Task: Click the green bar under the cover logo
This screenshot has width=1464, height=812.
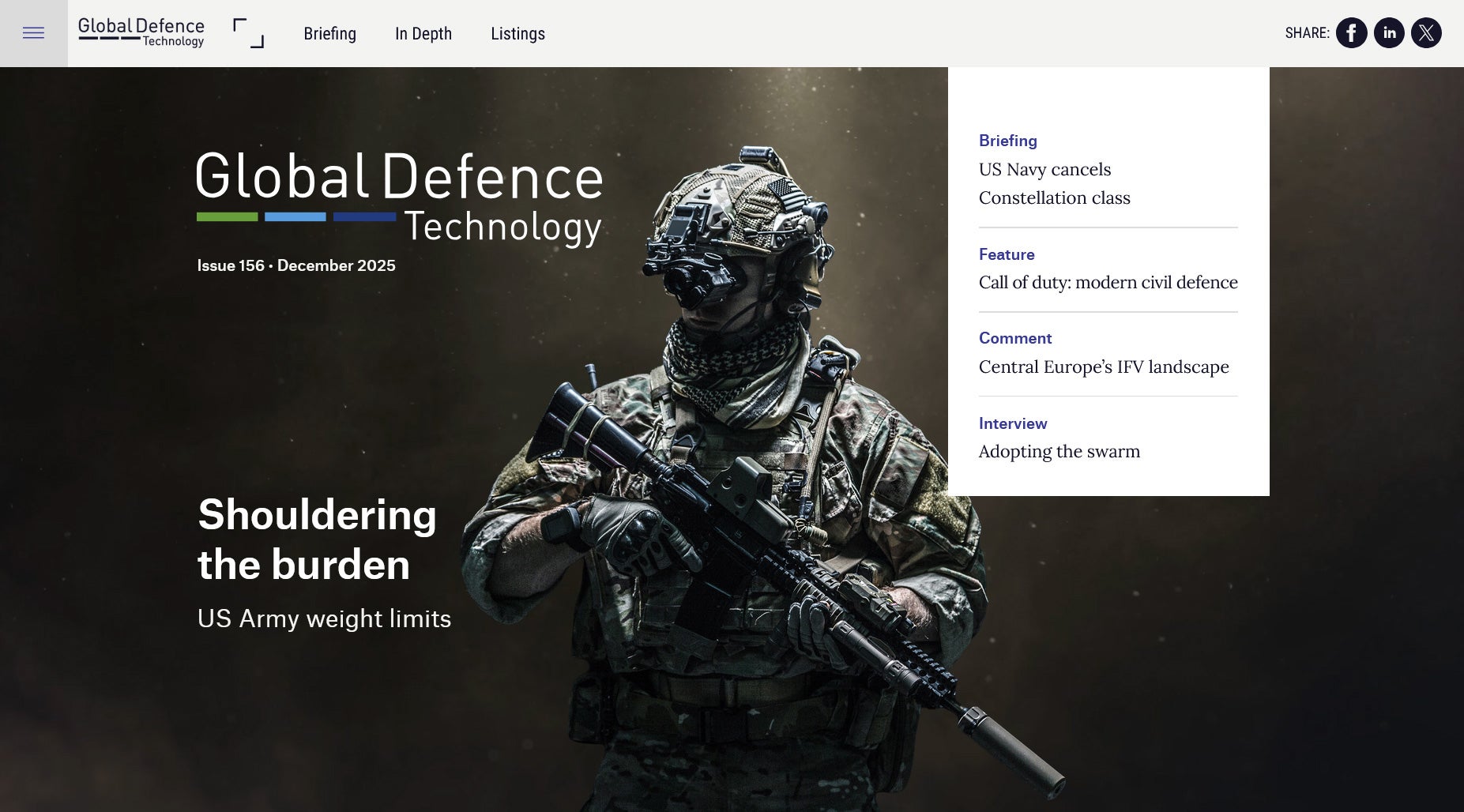Action: pyautogui.click(x=227, y=216)
